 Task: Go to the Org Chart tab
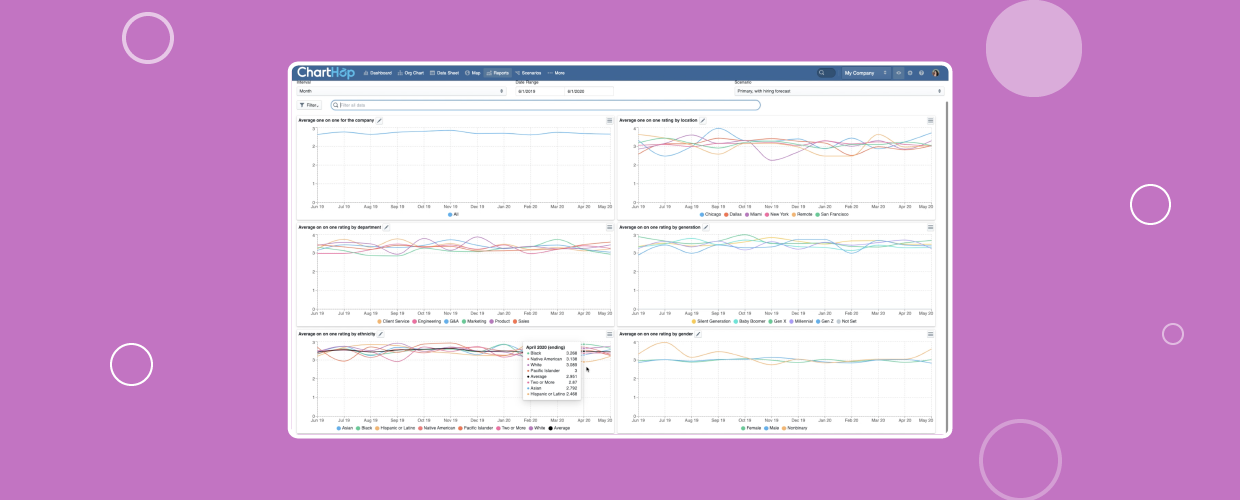click(x=411, y=73)
